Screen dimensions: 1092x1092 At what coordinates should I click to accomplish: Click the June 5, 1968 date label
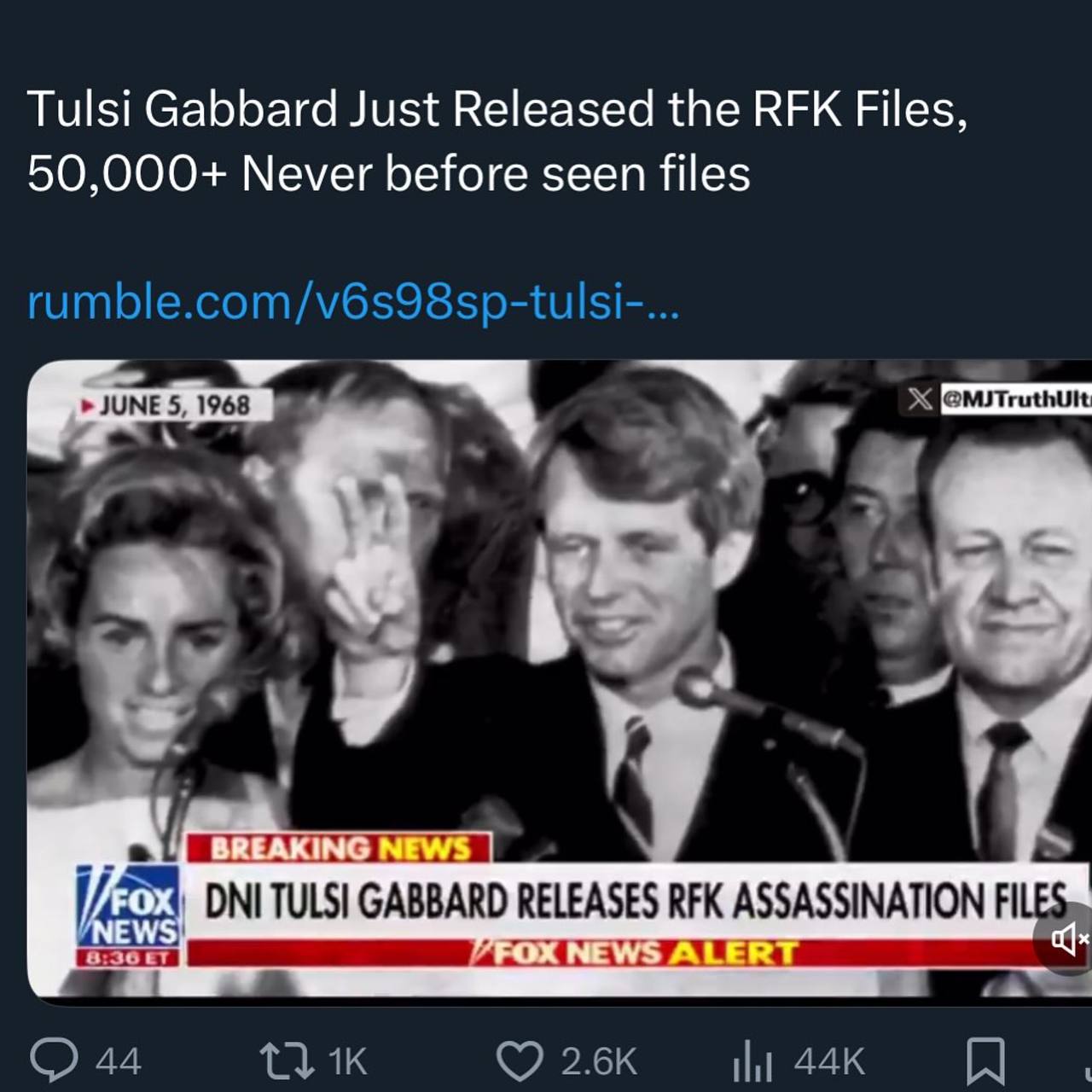[x=174, y=405]
